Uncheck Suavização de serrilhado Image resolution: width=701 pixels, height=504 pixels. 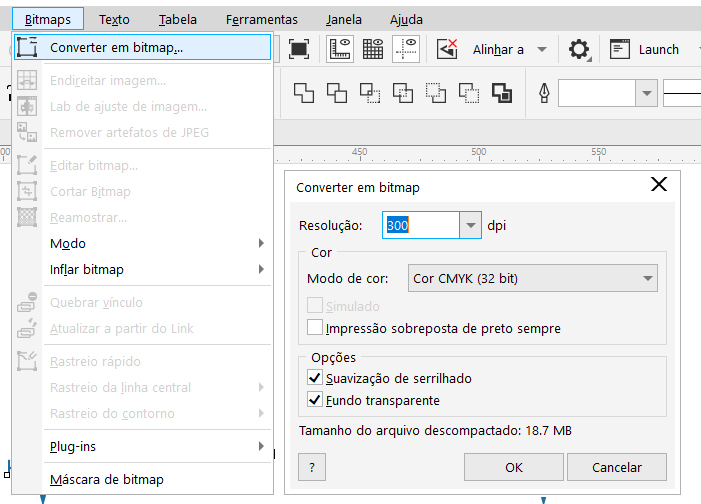(316, 378)
